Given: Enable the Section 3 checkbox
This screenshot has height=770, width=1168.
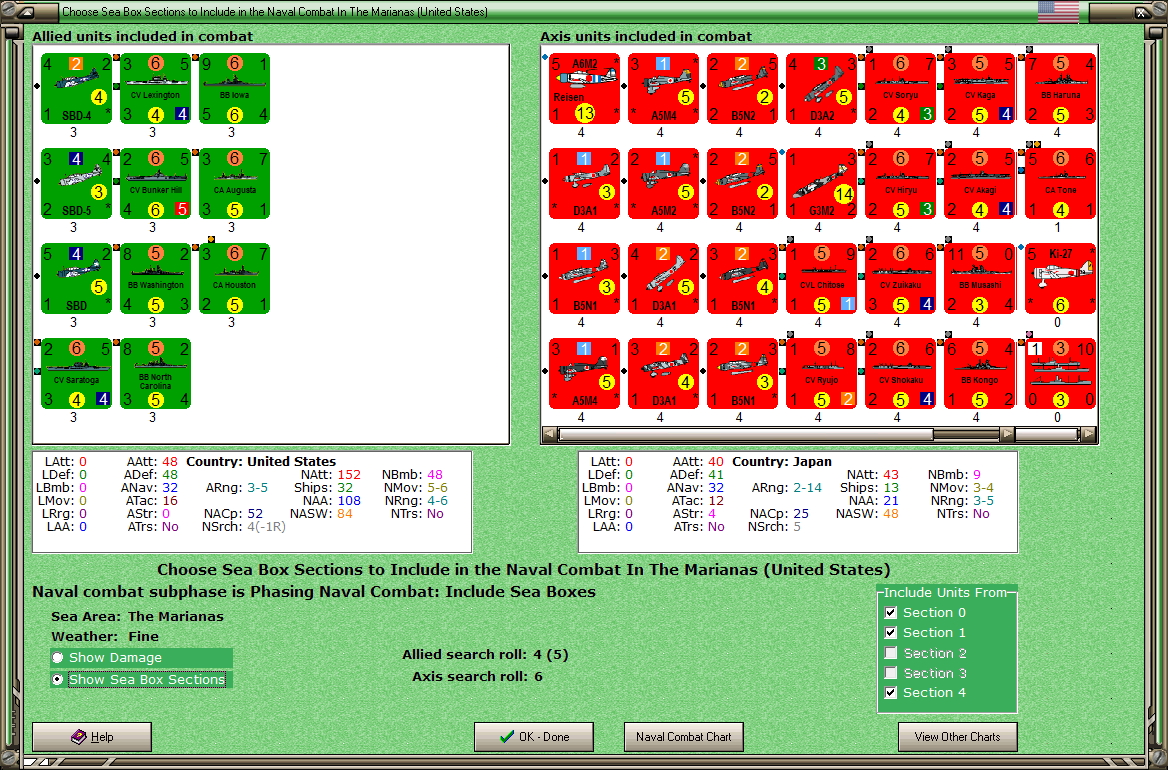Looking at the screenshot, I should (x=890, y=673).
